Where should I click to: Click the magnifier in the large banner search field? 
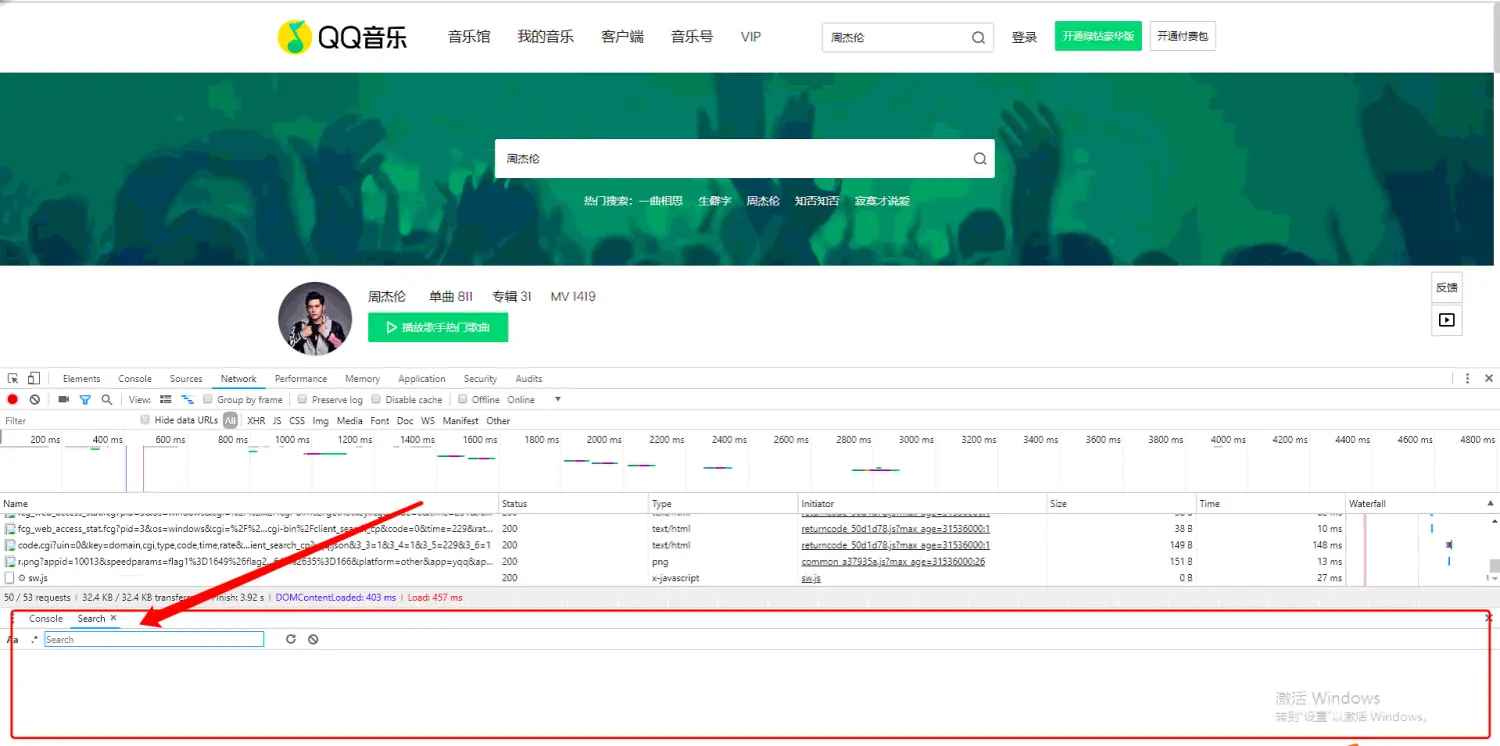coord(980,159)
